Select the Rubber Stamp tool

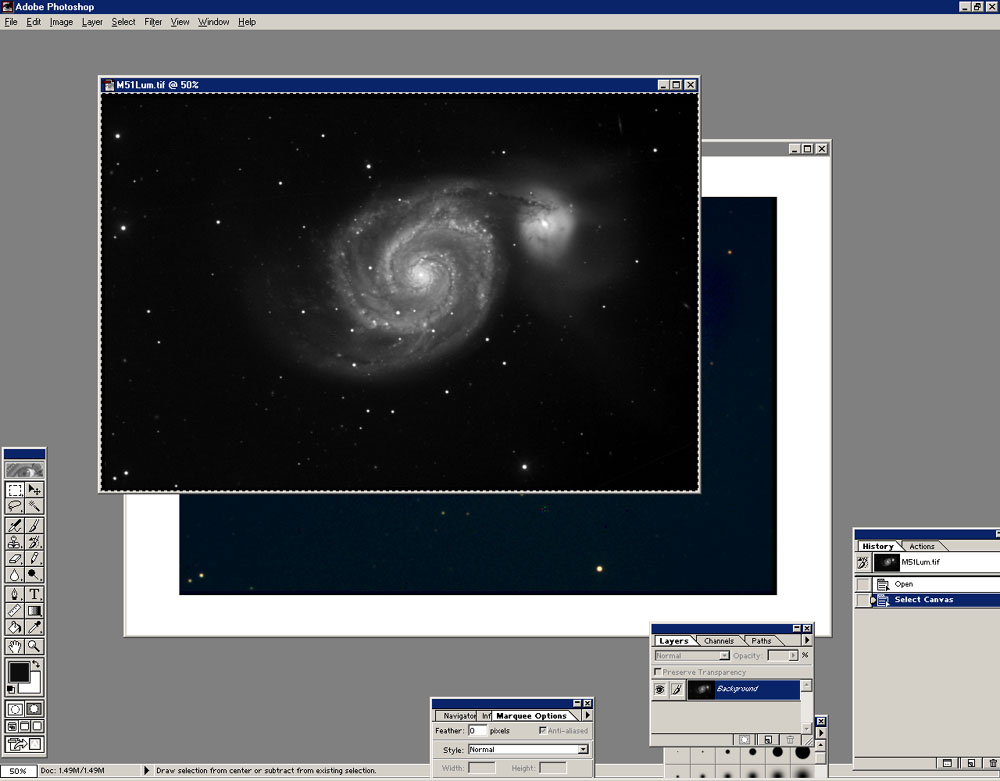(15, 542)
